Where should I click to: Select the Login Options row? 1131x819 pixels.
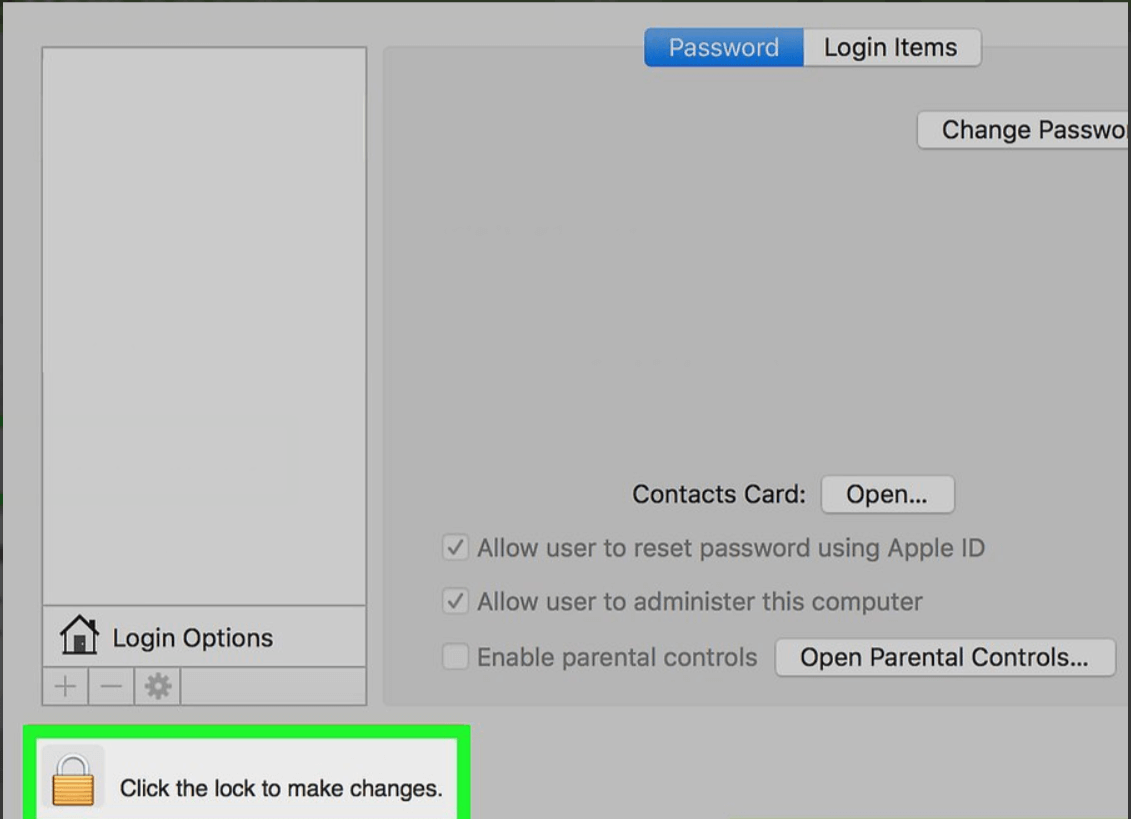pyautogui.click(x=204, y=636)
